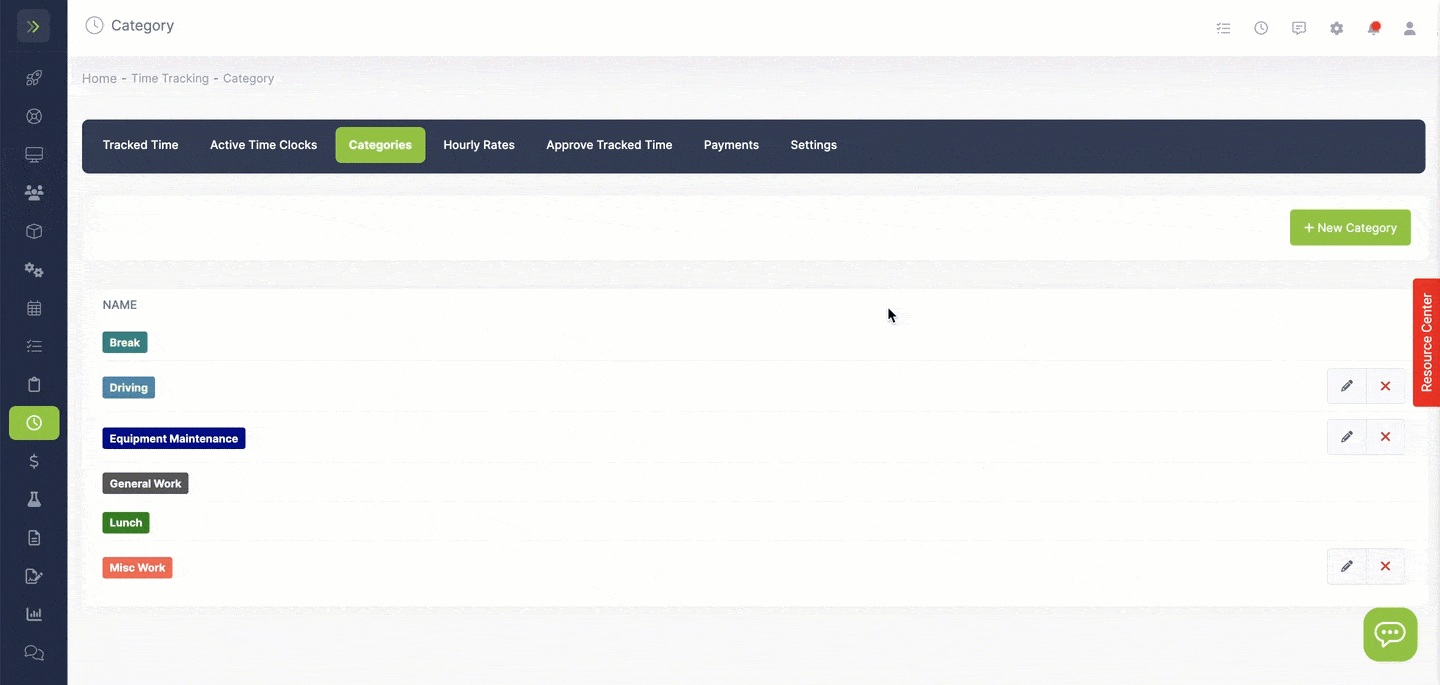Image resolution: width=1440 pixels, height=685 pixels.
Task: Select the Categories tab
Action: coord(380,145)
